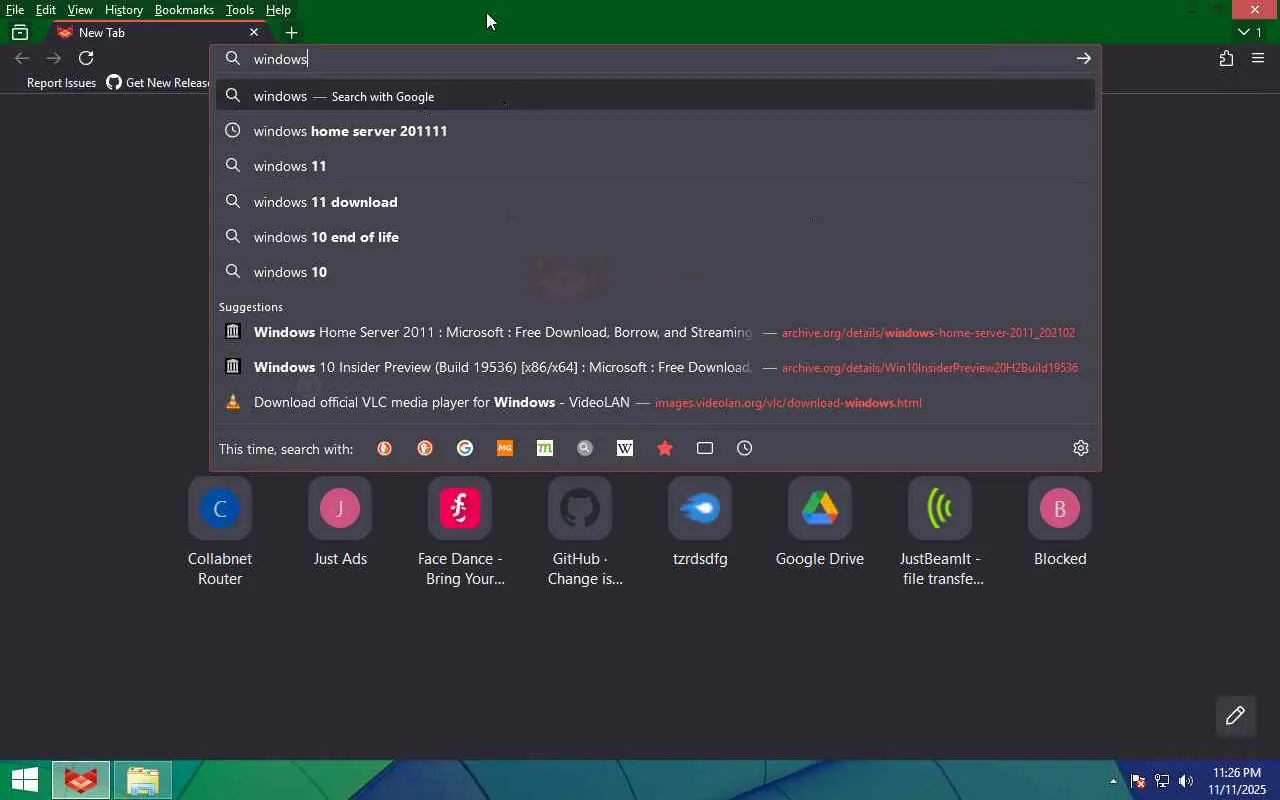This screenshot has width=1280, height=800.
Task: Open the browser hamburger application menu
Action: point(1258,58)
